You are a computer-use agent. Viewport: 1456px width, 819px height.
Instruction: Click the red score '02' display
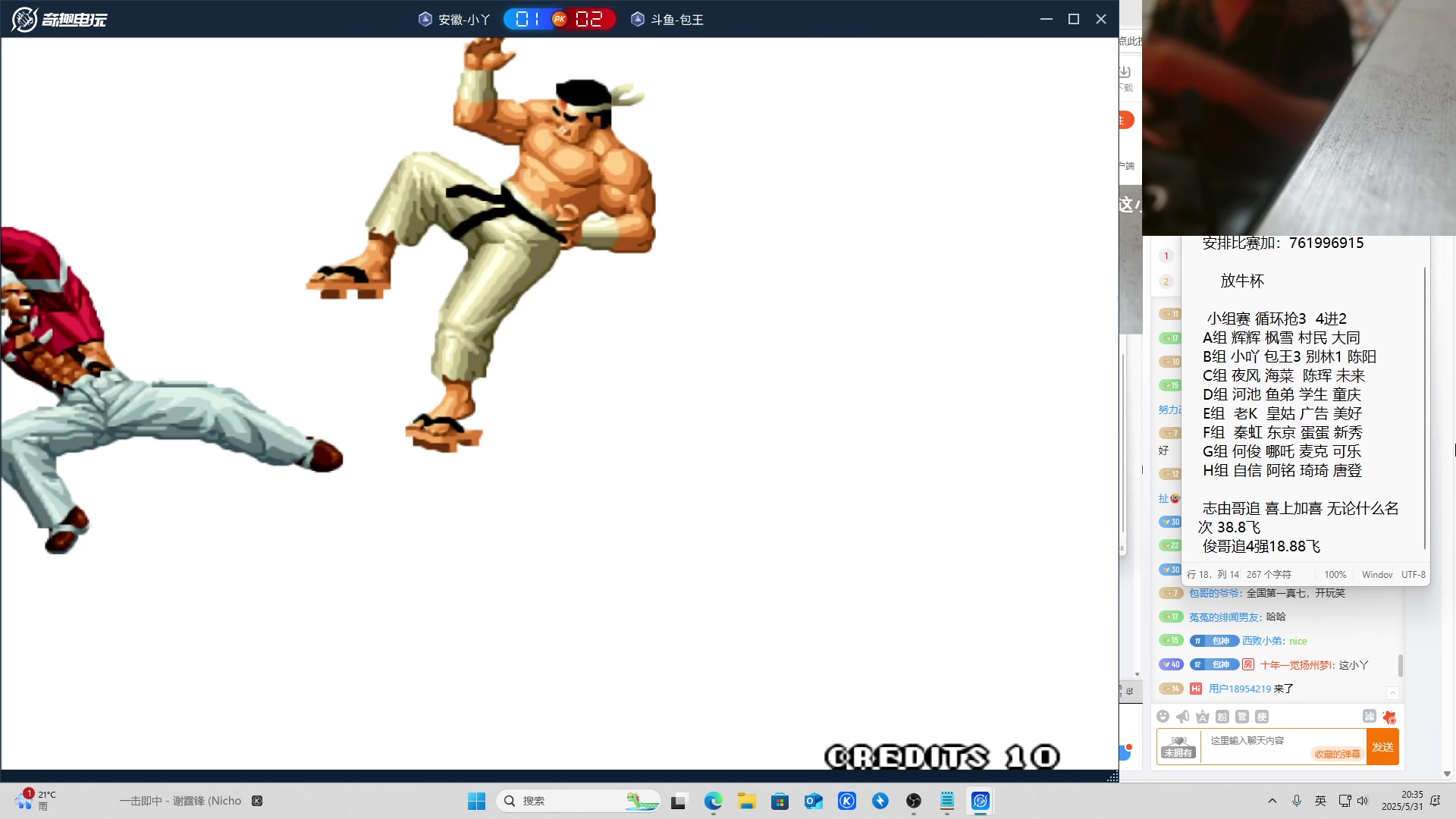click(588, 19)
